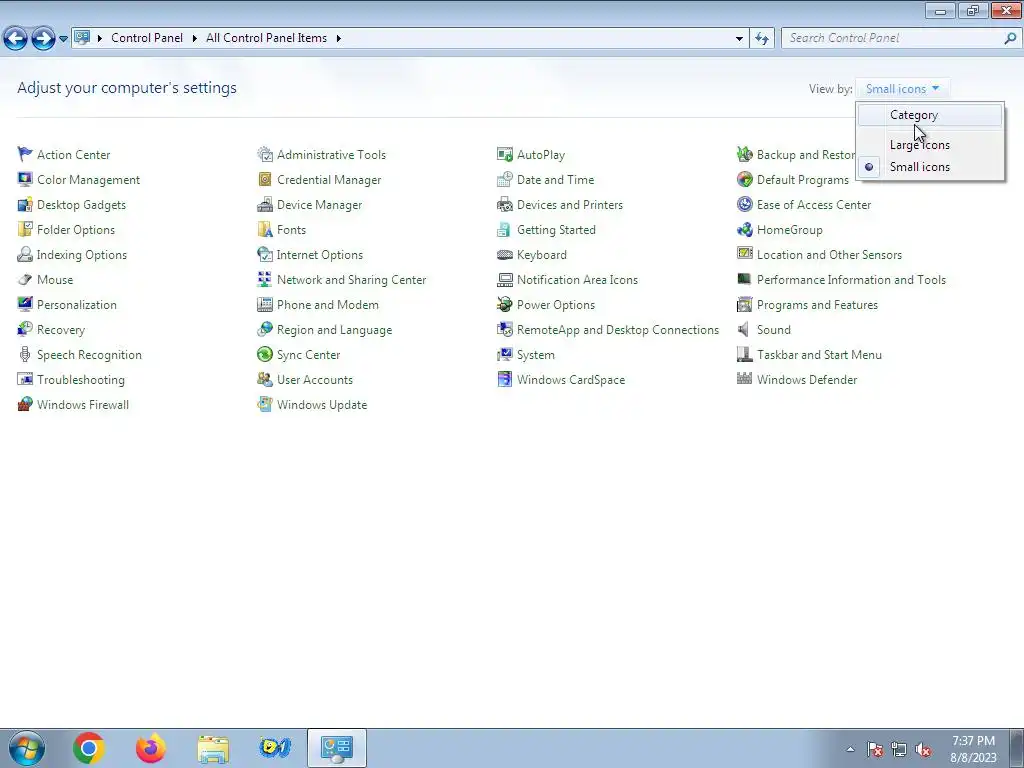Click the search magnifier icon
1024x768 pixels.
1010,39
